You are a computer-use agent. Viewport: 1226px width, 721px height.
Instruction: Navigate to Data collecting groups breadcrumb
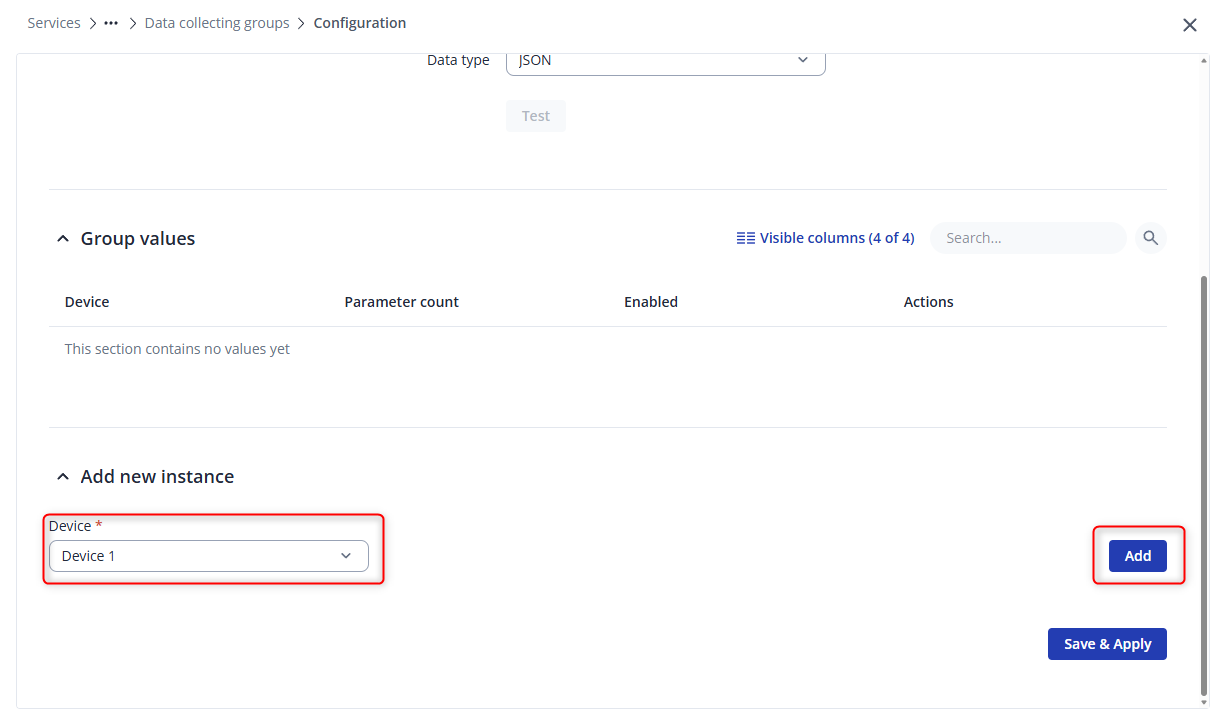(217, 23)
